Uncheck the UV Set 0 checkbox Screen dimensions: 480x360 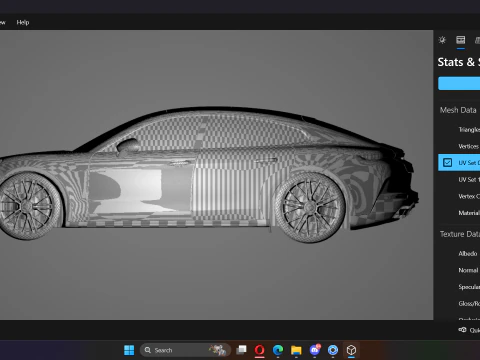(447, 163)
